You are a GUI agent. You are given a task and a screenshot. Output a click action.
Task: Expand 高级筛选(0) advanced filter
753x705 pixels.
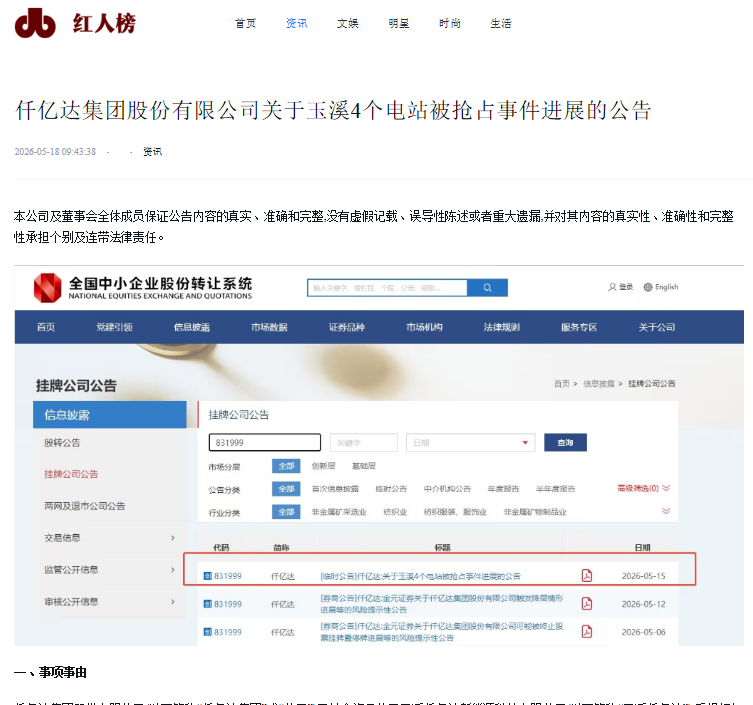[x=644, y=488]
